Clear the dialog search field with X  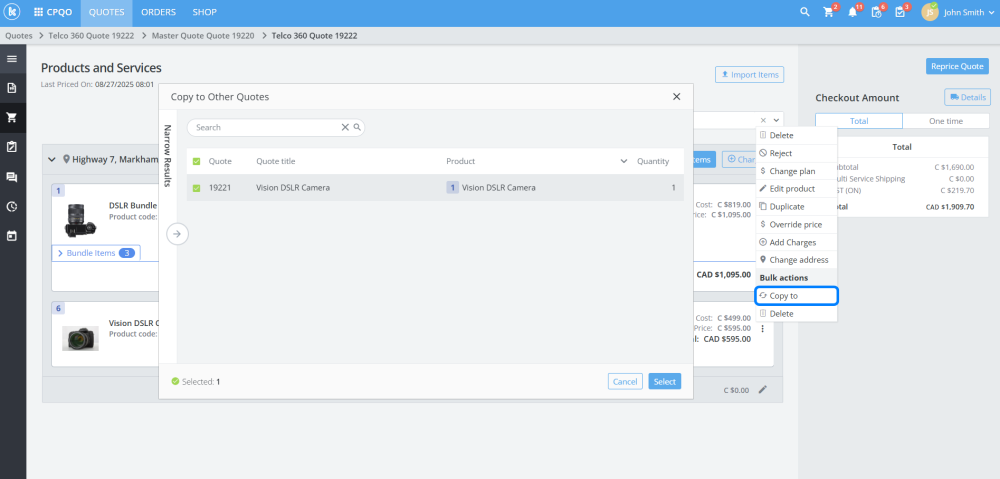coord(345,128)
